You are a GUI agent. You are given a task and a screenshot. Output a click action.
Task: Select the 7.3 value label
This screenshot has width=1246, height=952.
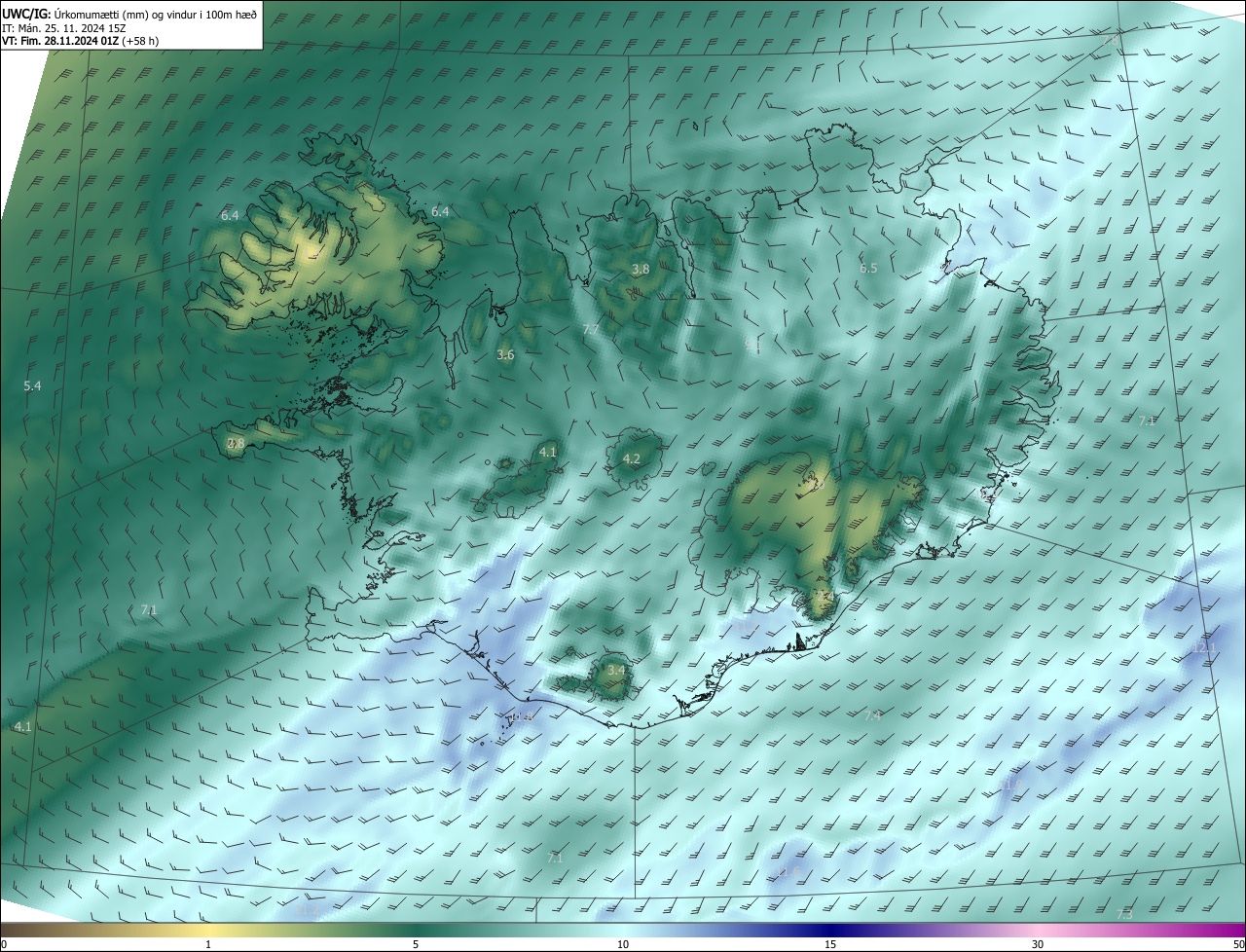[x=1124, y=915]
